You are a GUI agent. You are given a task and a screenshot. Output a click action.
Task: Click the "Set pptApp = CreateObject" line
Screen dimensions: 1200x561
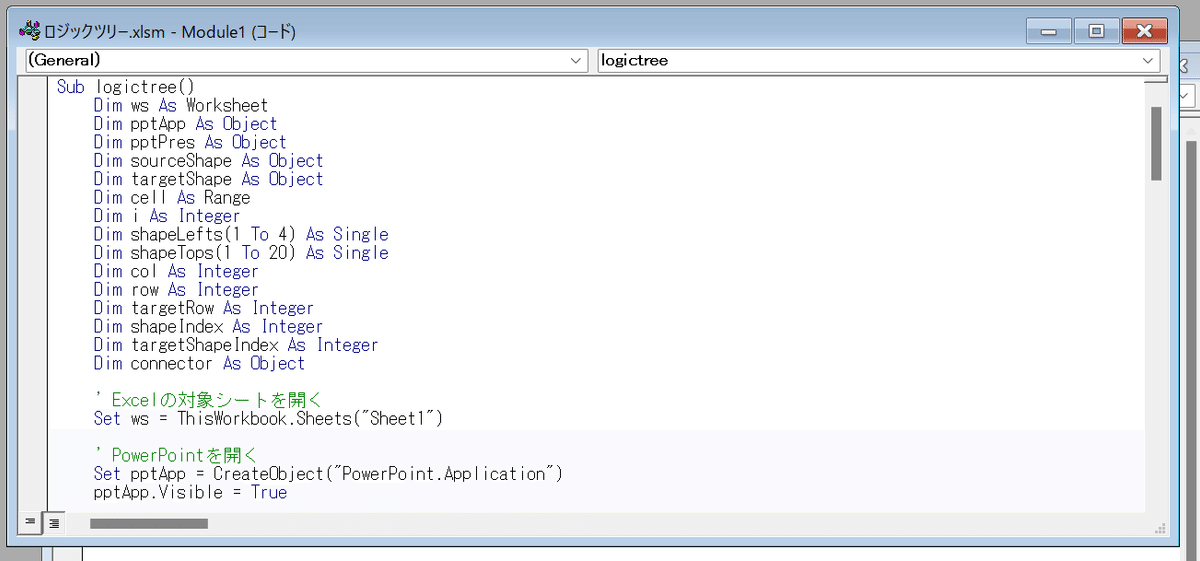328,474
